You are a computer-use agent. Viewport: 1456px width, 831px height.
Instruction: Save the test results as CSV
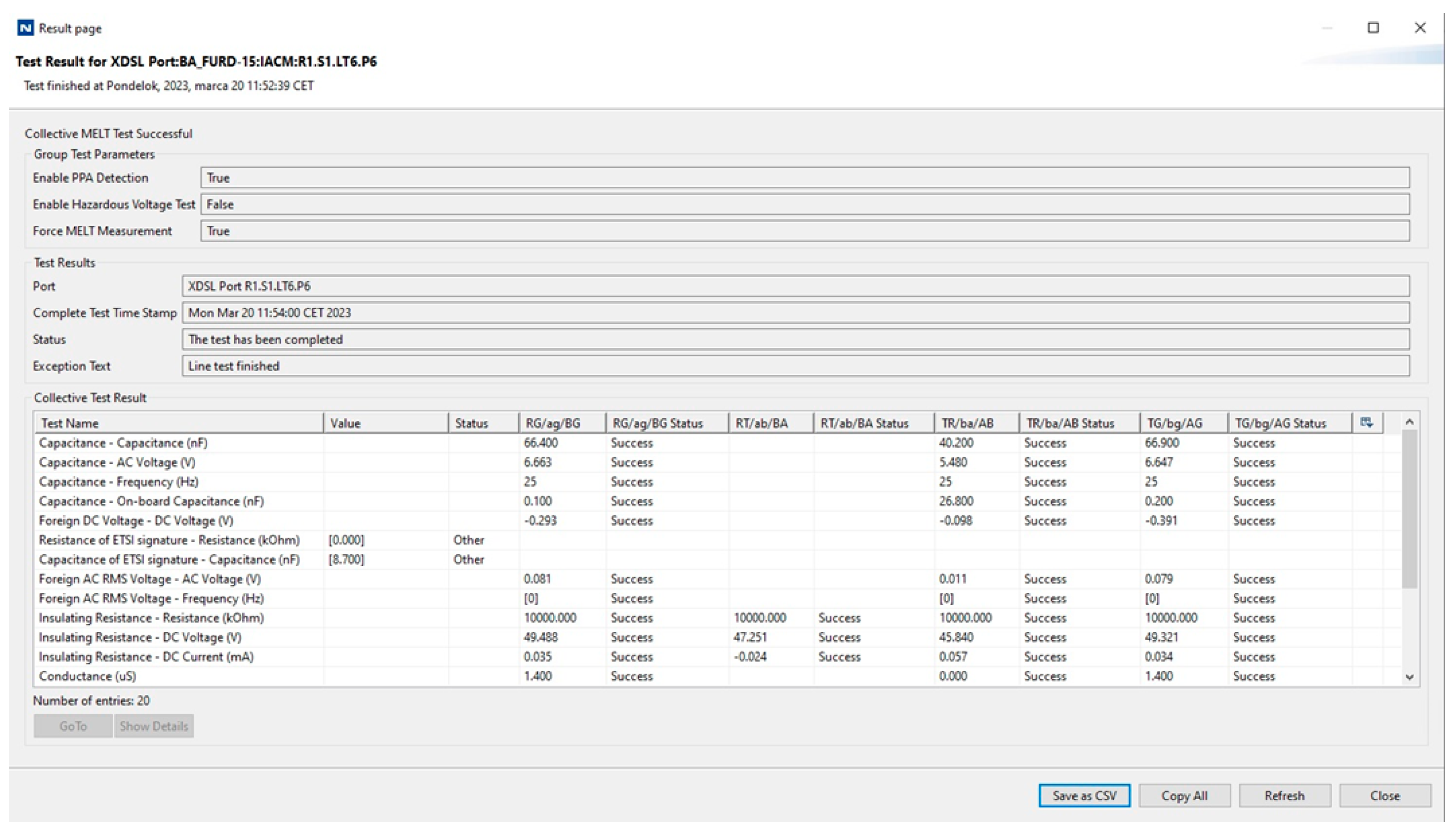pyautogui.click(x=1083, y=795)
